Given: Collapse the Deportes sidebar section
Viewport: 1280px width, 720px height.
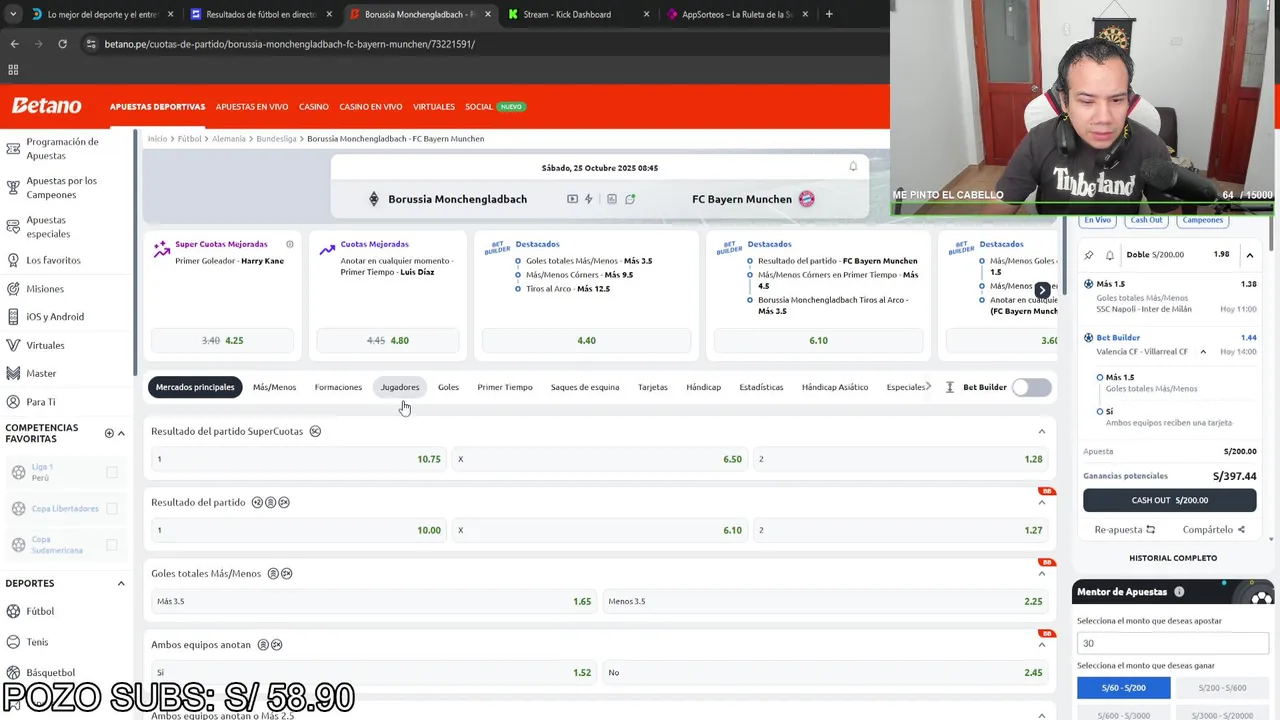Looking at the screenshot, I should (x=121, y=583).
